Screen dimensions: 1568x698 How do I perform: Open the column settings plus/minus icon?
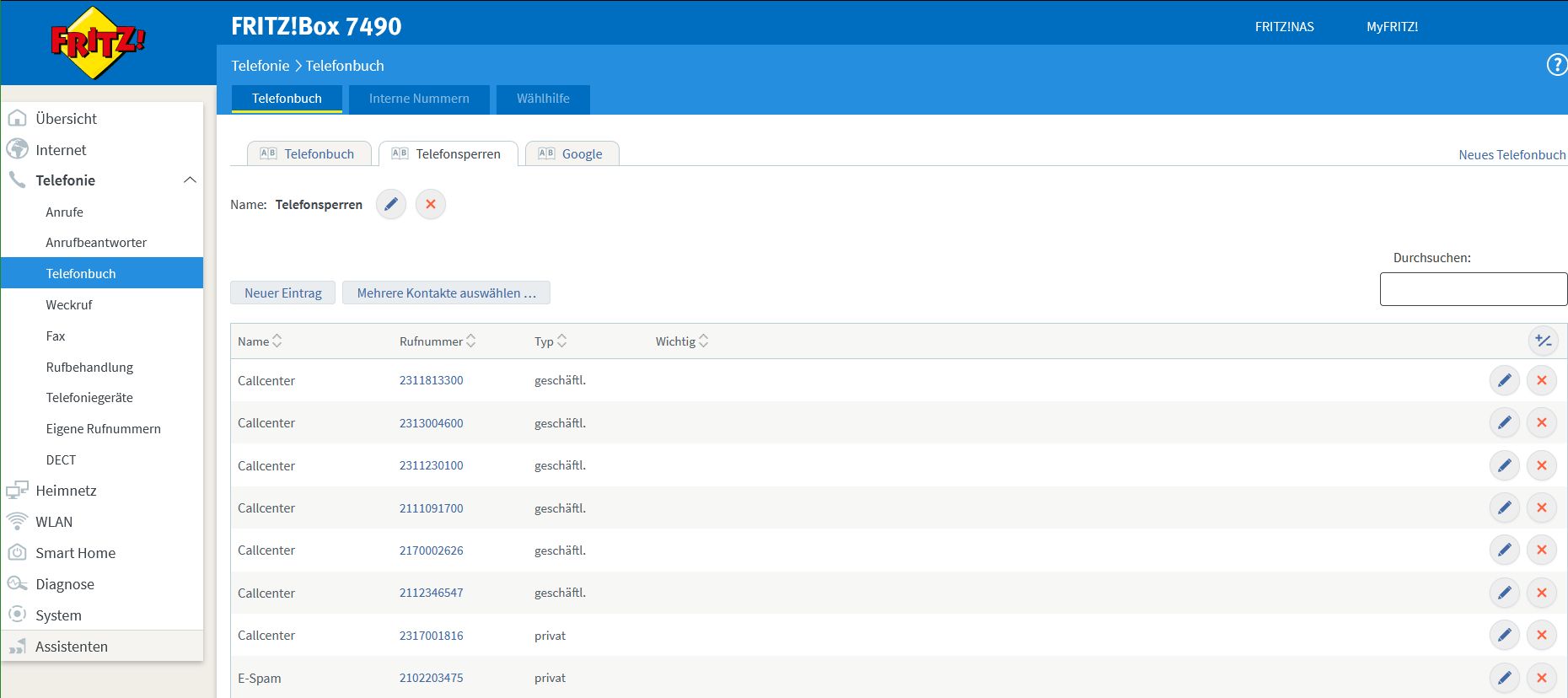[1543, 341]
